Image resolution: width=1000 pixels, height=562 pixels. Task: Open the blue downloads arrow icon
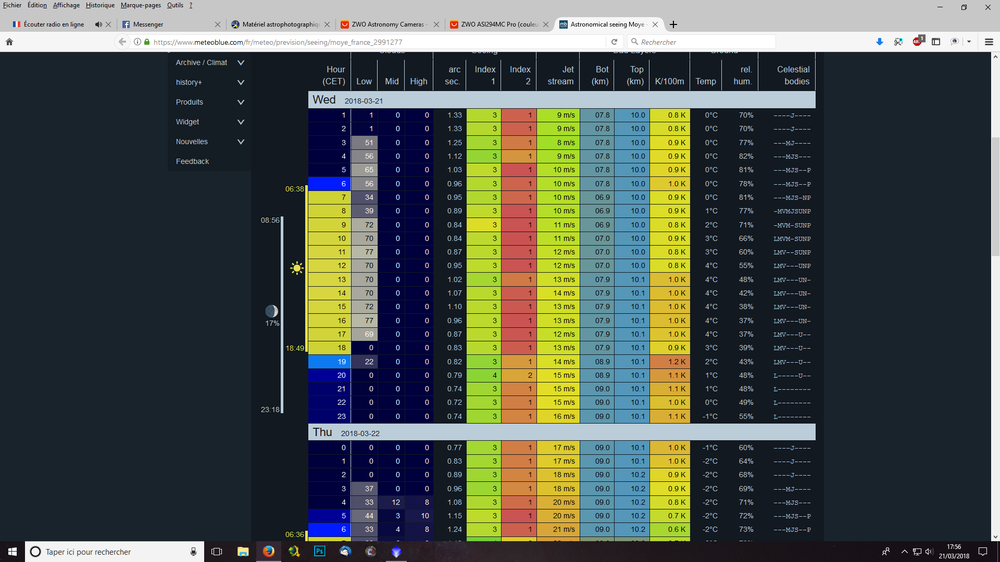click(879, 41)
